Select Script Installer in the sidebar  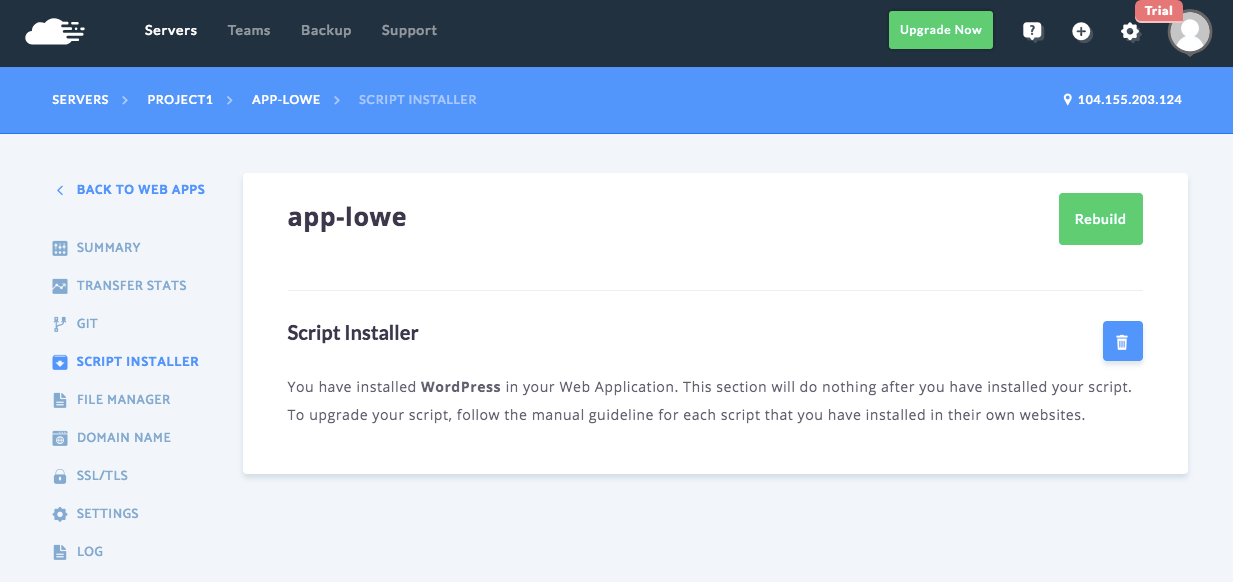tap(138, 362)
